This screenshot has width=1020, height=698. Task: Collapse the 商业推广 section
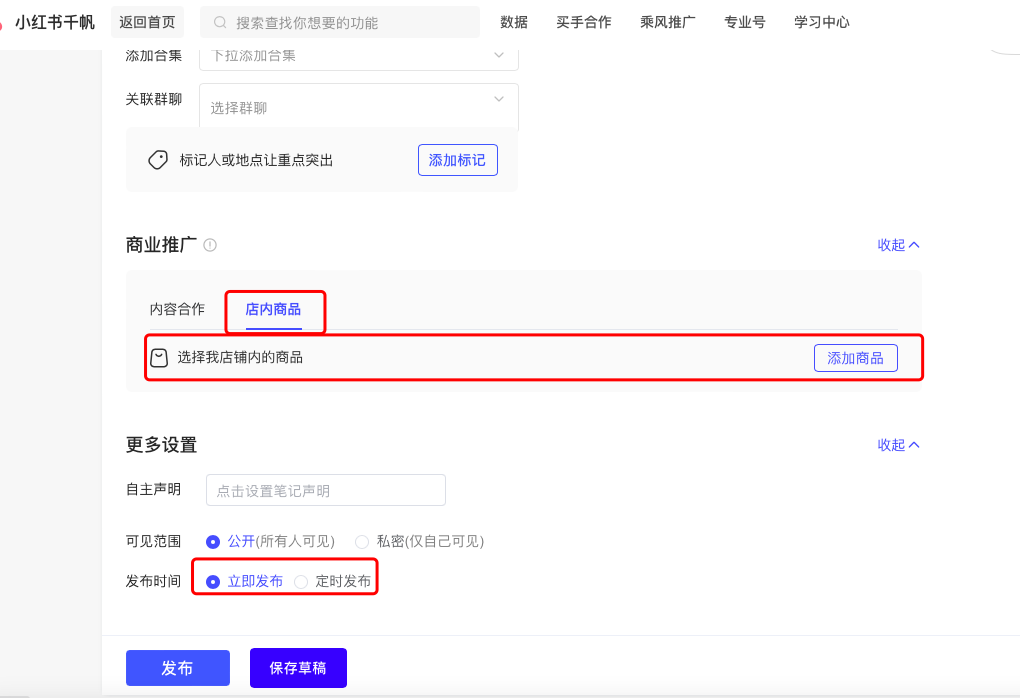[x=898, y=245]
